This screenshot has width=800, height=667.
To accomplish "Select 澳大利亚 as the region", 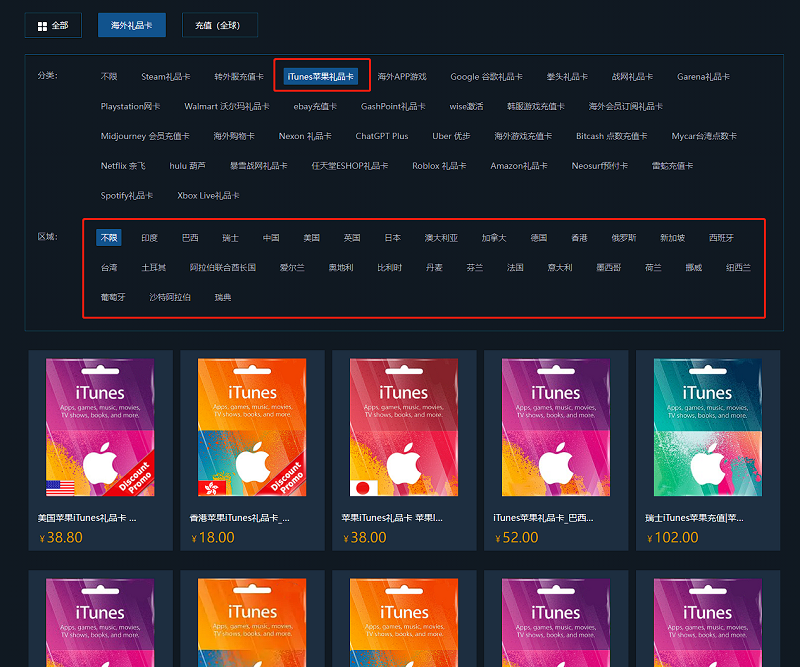I will click(441, 238).
